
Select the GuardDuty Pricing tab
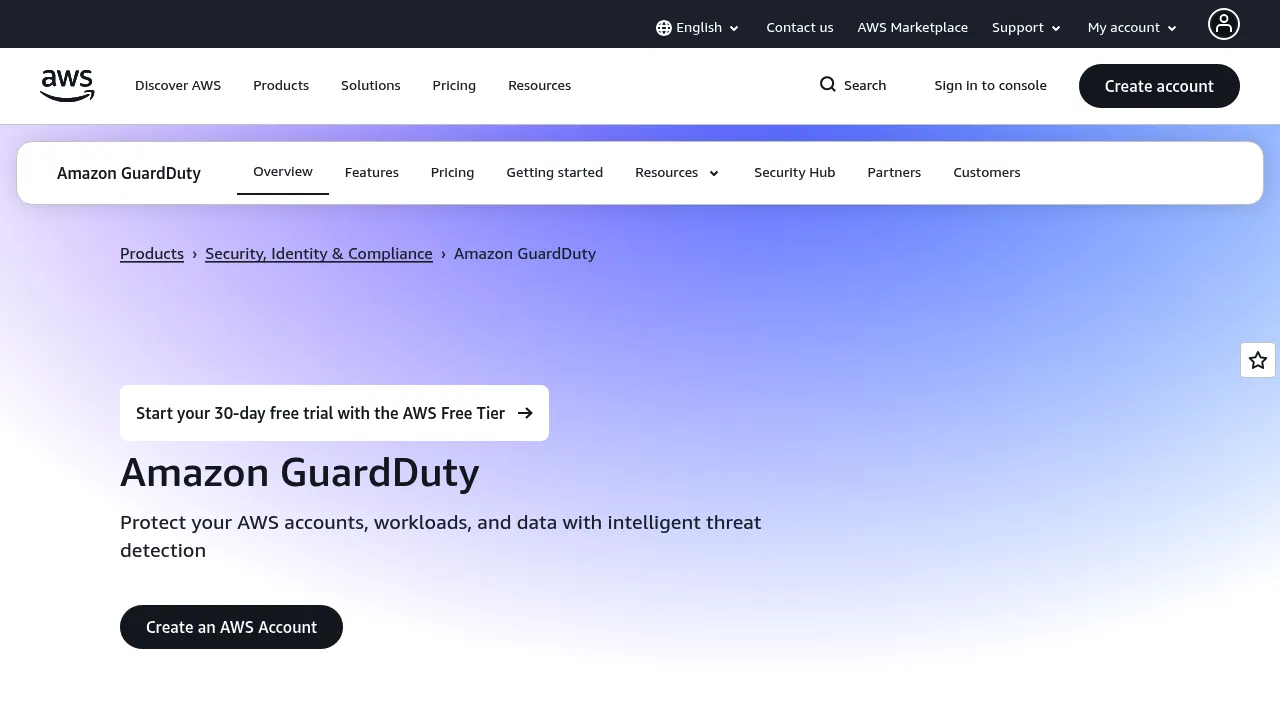453,173
